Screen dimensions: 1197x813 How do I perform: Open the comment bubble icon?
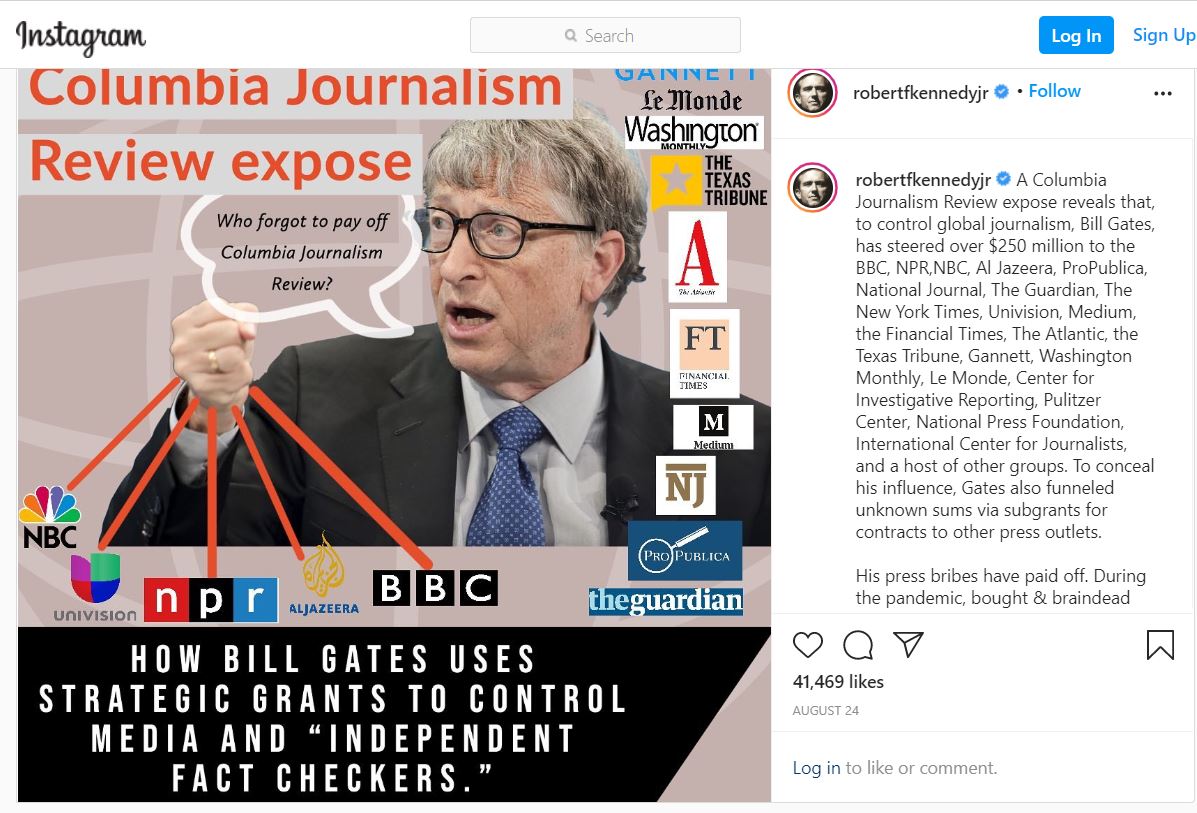858,645
